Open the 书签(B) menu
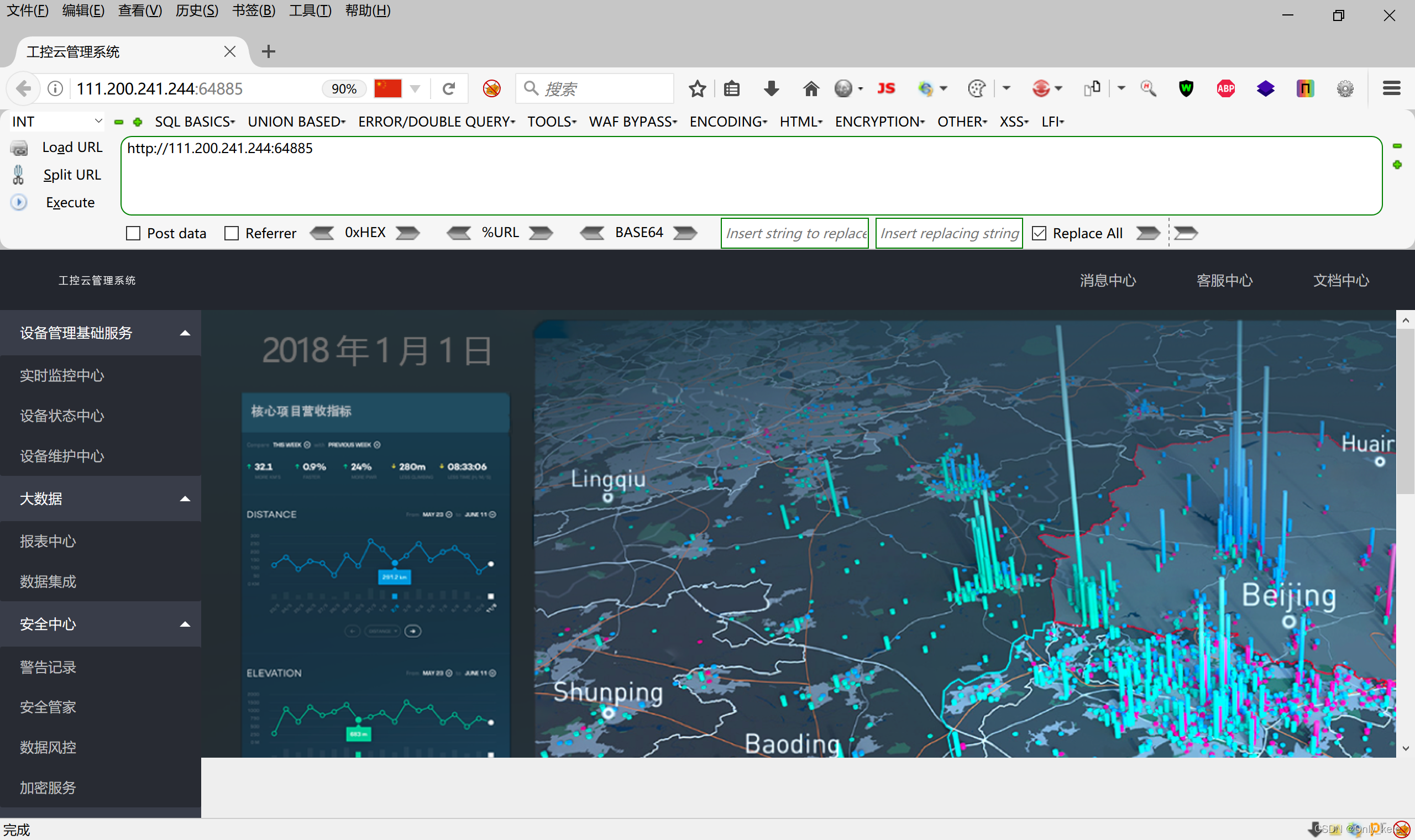The height and width of the screenshot is (840, 1415). (254, 11)
